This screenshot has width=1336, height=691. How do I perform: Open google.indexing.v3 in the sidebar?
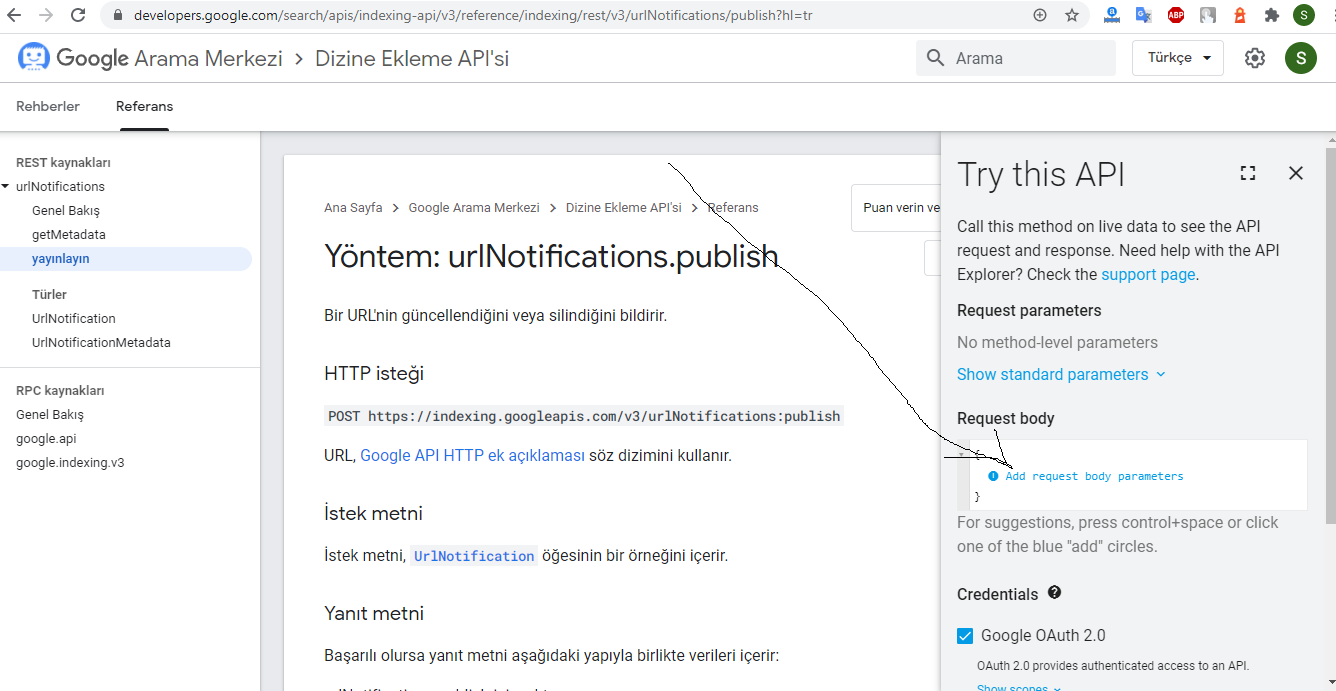tap(70, 463)
